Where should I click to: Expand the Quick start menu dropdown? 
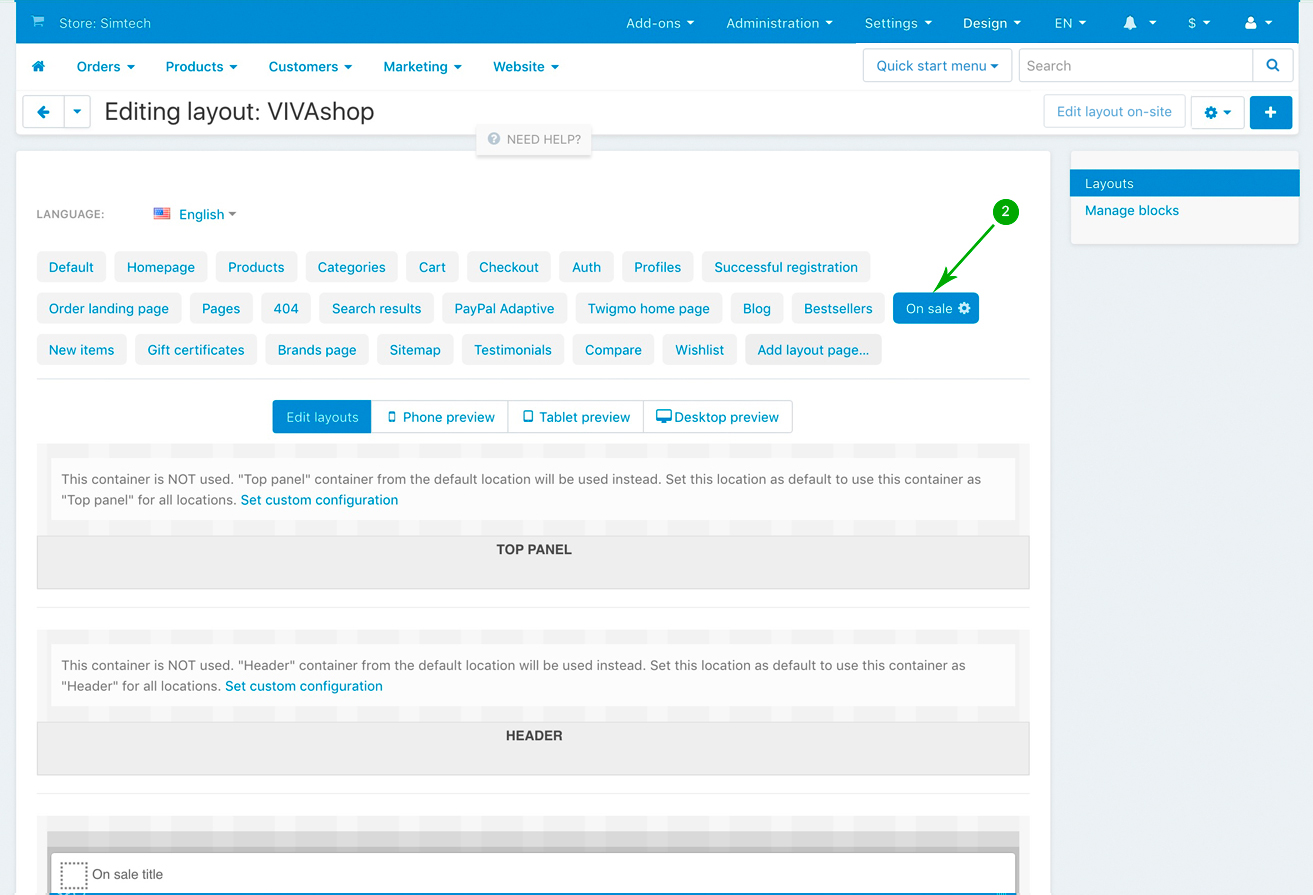click(x=937, y=66)
